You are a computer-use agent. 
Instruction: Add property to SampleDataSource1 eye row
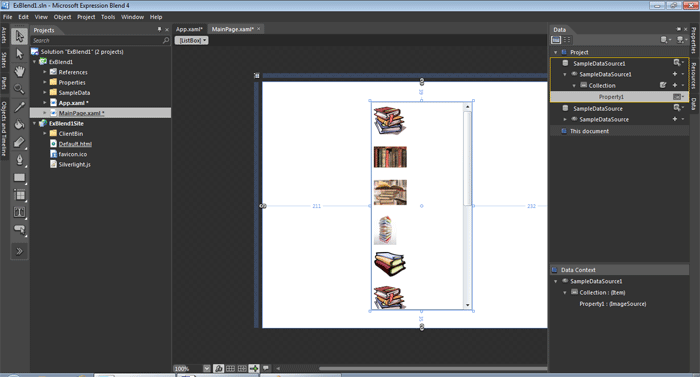point(675,74)
